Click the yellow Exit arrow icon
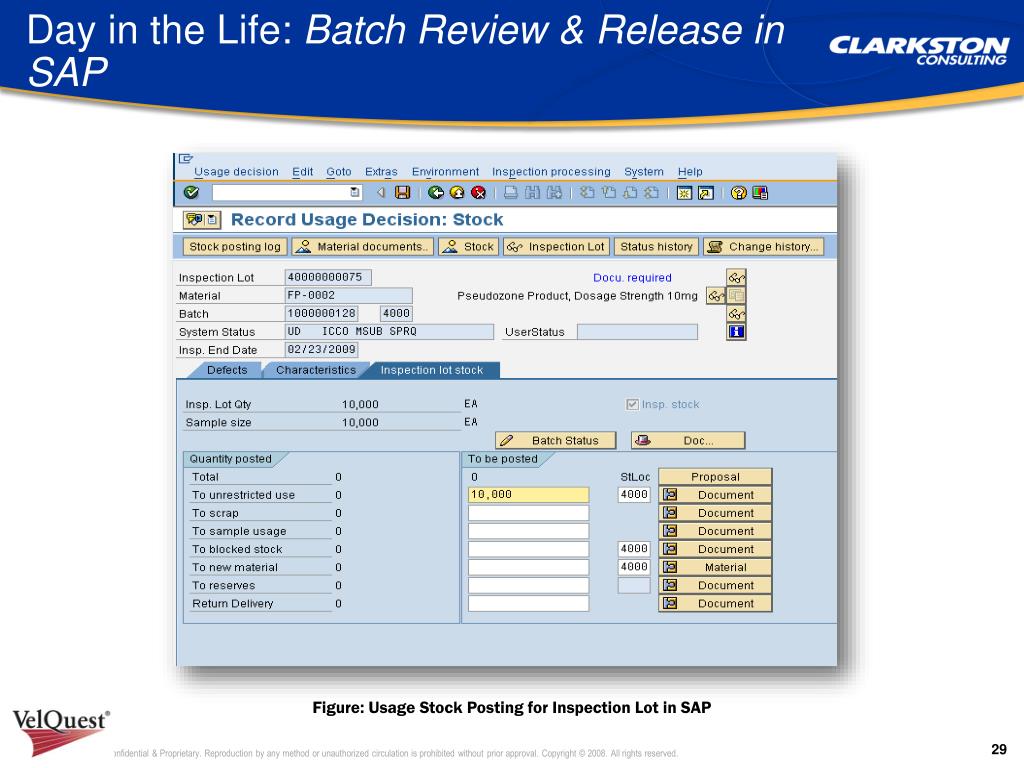Screen dimensions: 1024x768 tap(457, 193)
